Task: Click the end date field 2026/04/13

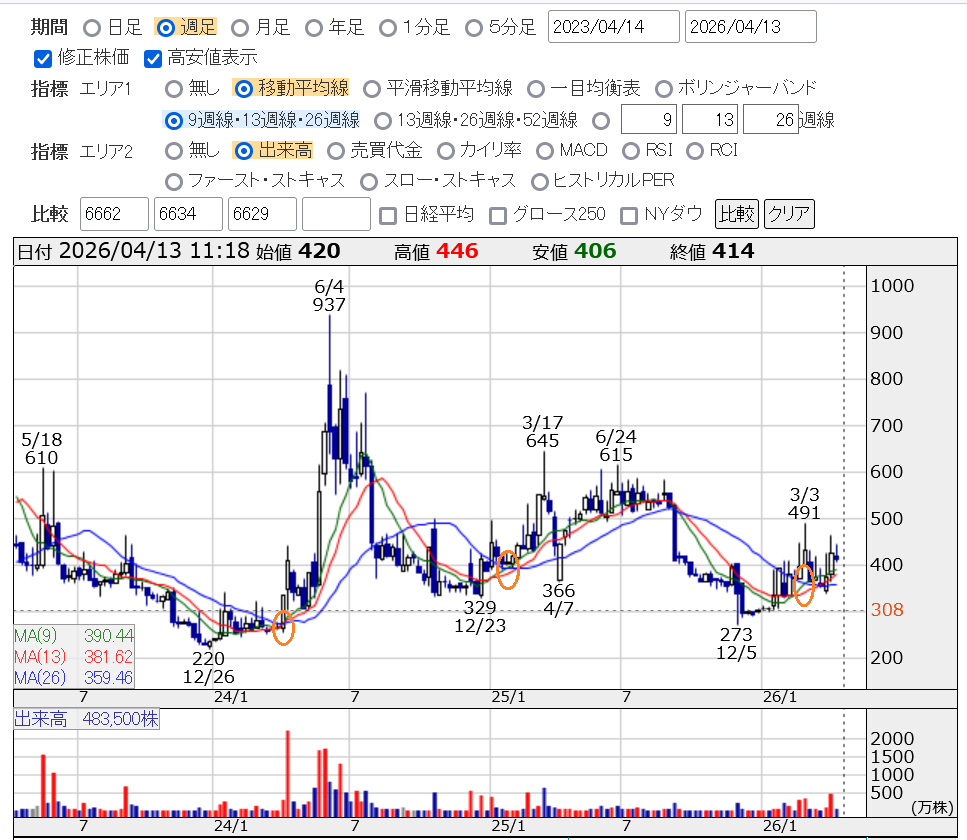Action: [750, 27]
